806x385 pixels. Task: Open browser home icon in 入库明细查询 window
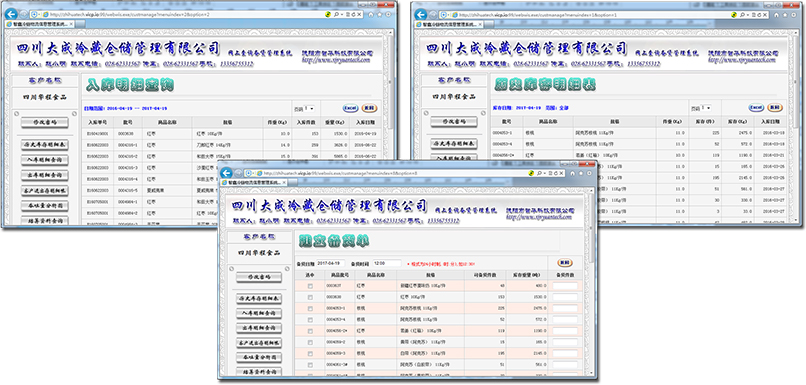[371, 14]
